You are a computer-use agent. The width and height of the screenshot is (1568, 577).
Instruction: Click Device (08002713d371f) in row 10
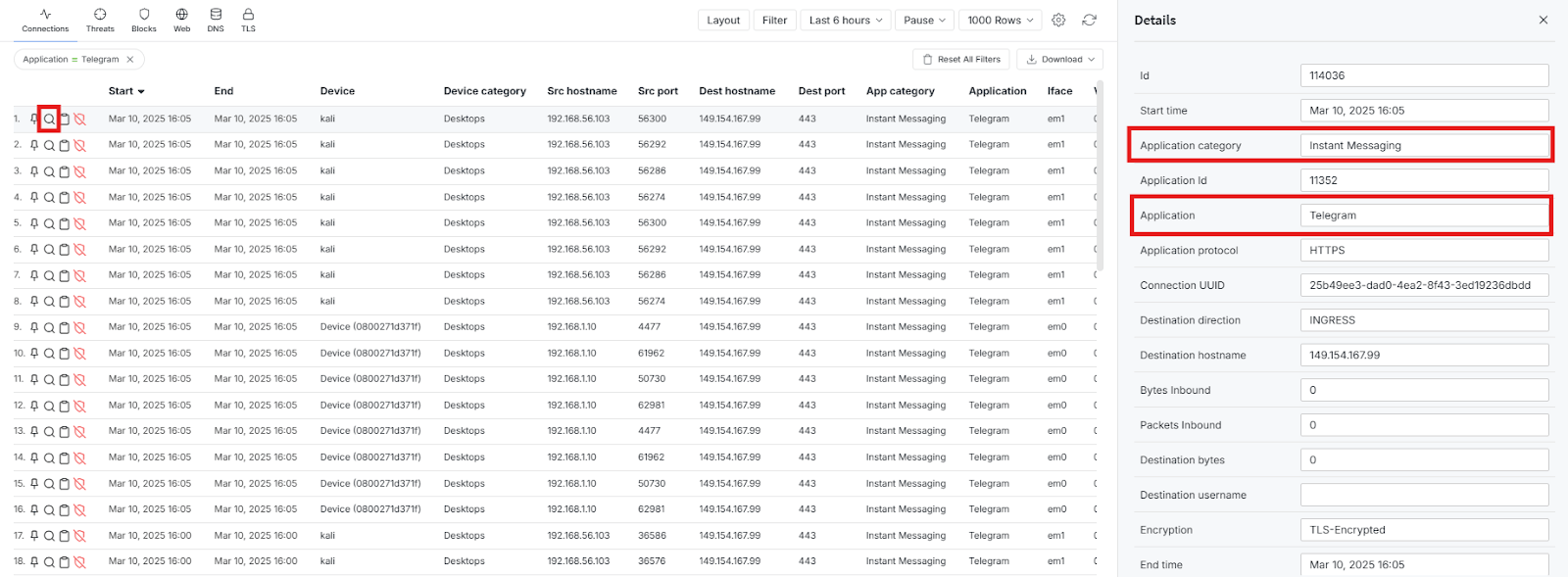[370, 354]
